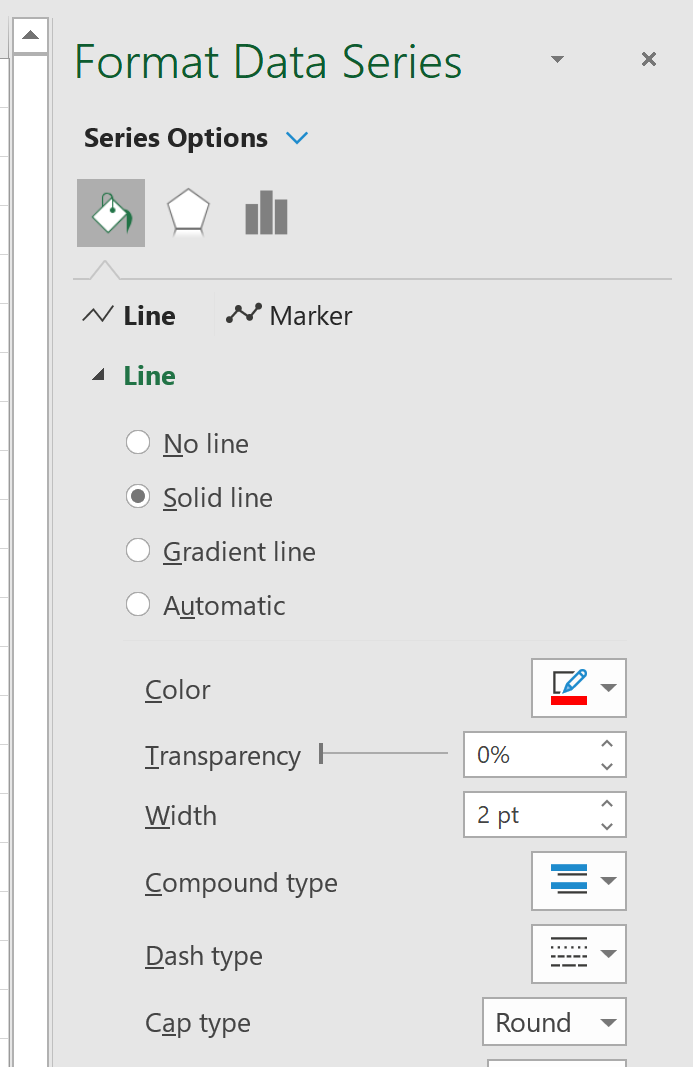Switch to the Marker tab
The width and height of the screenshot is (693, 1067).
pos(310,314)
